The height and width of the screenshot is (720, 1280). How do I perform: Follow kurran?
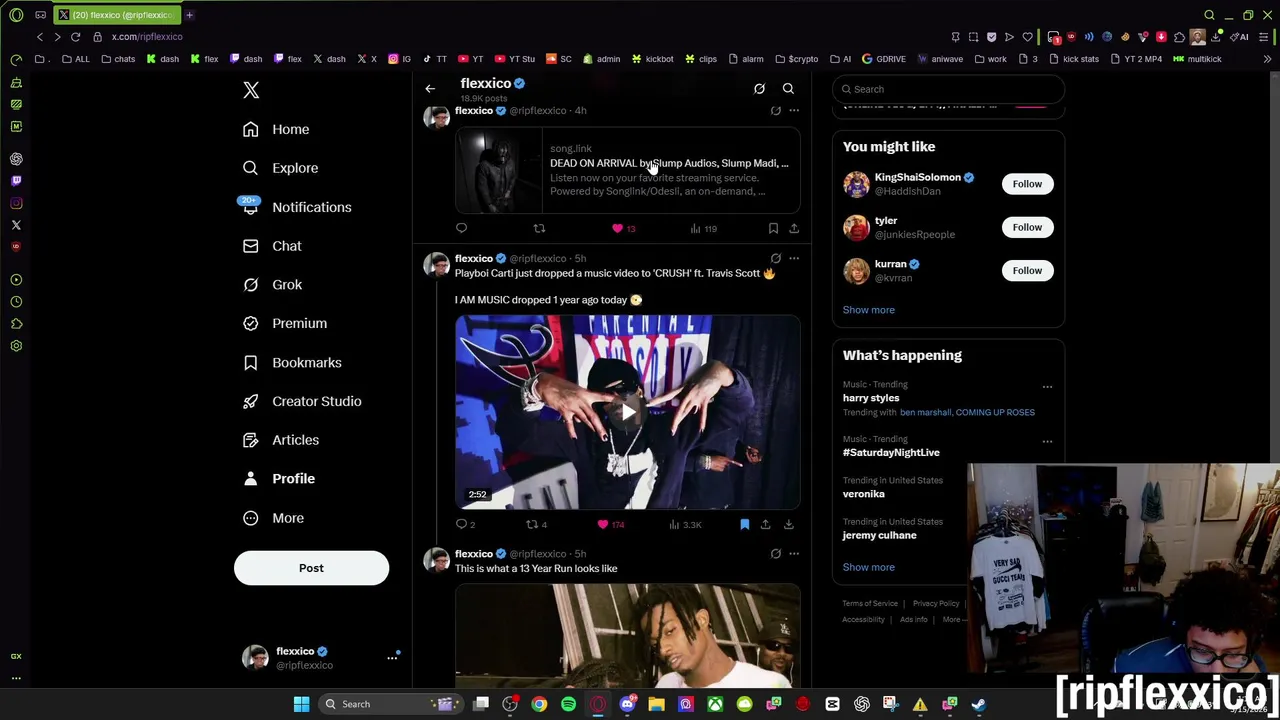point(1027,270)
